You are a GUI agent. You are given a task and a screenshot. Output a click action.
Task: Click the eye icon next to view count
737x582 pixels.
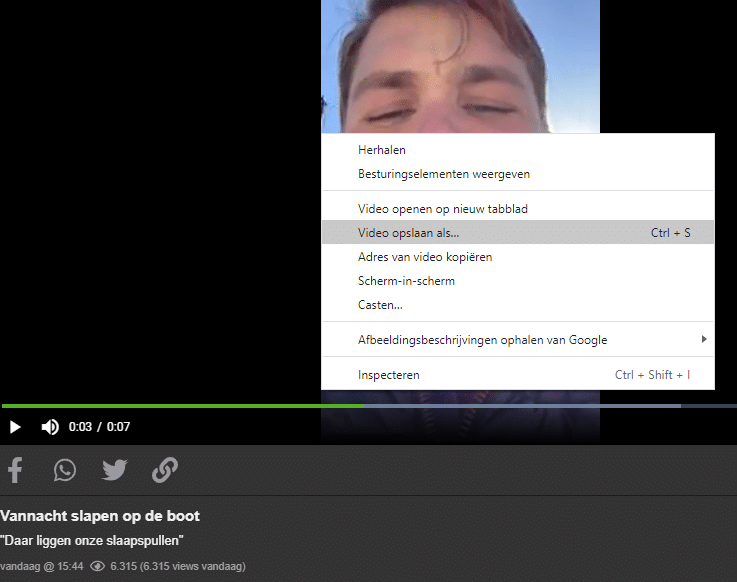pos(97,566)
